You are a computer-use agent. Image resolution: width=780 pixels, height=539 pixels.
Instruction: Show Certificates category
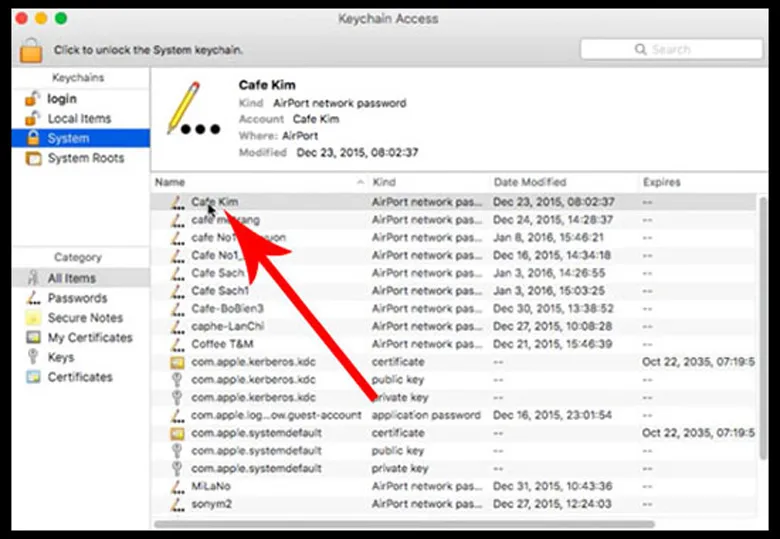pos(80,377)
